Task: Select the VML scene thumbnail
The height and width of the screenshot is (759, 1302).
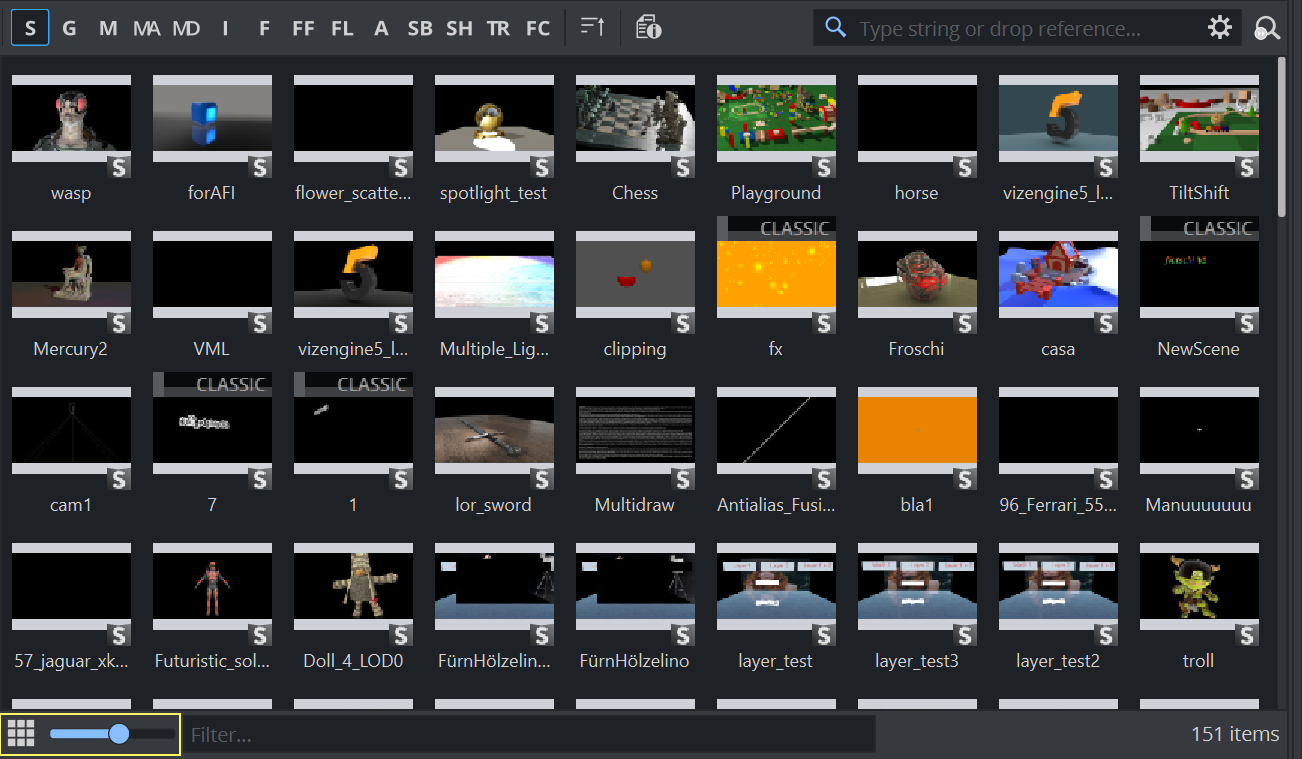Action: [212, 274]
